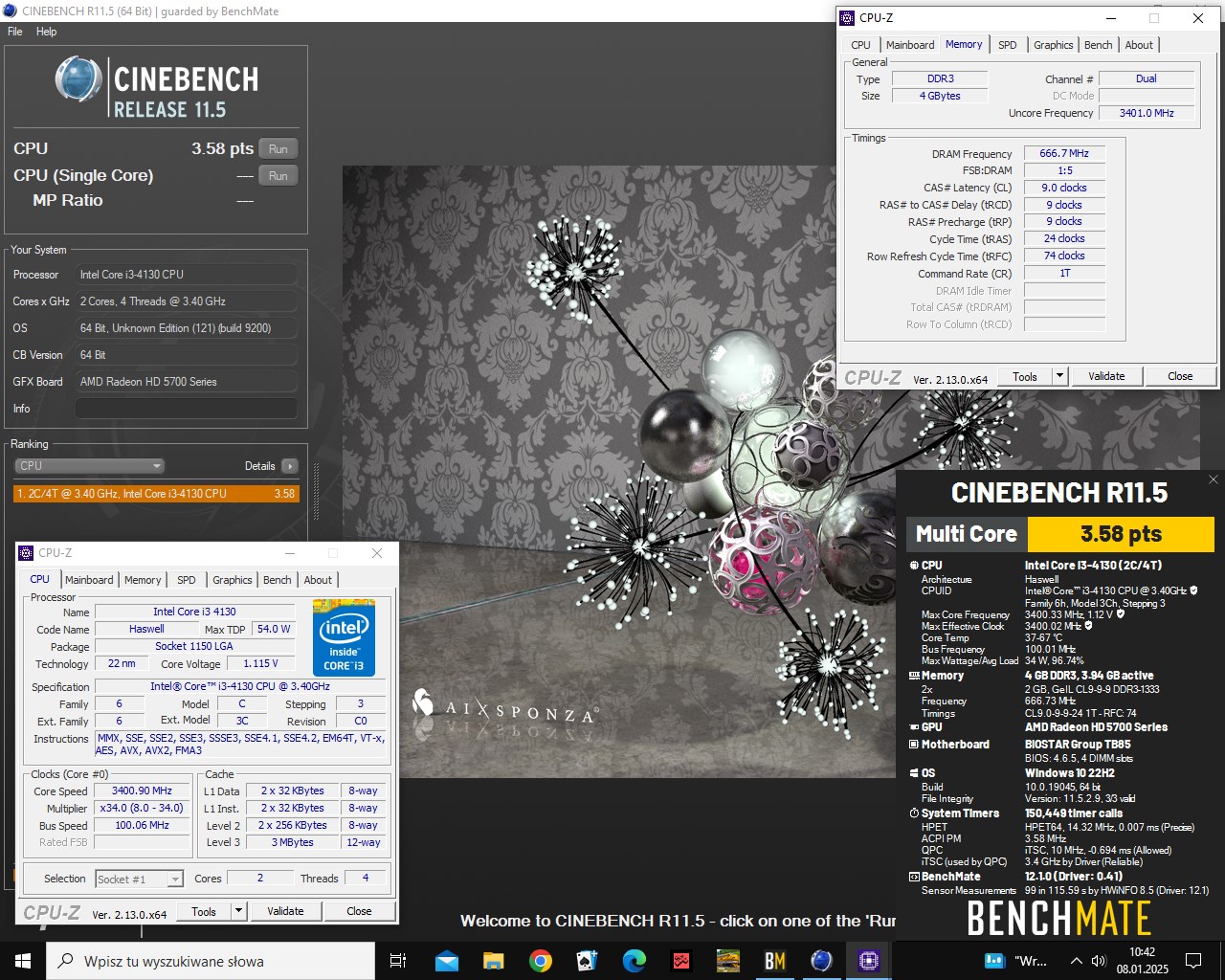Open the Cinebench File menu
Image resolution: width=1225 pixels, height=980 pixels.
[15, 32]
